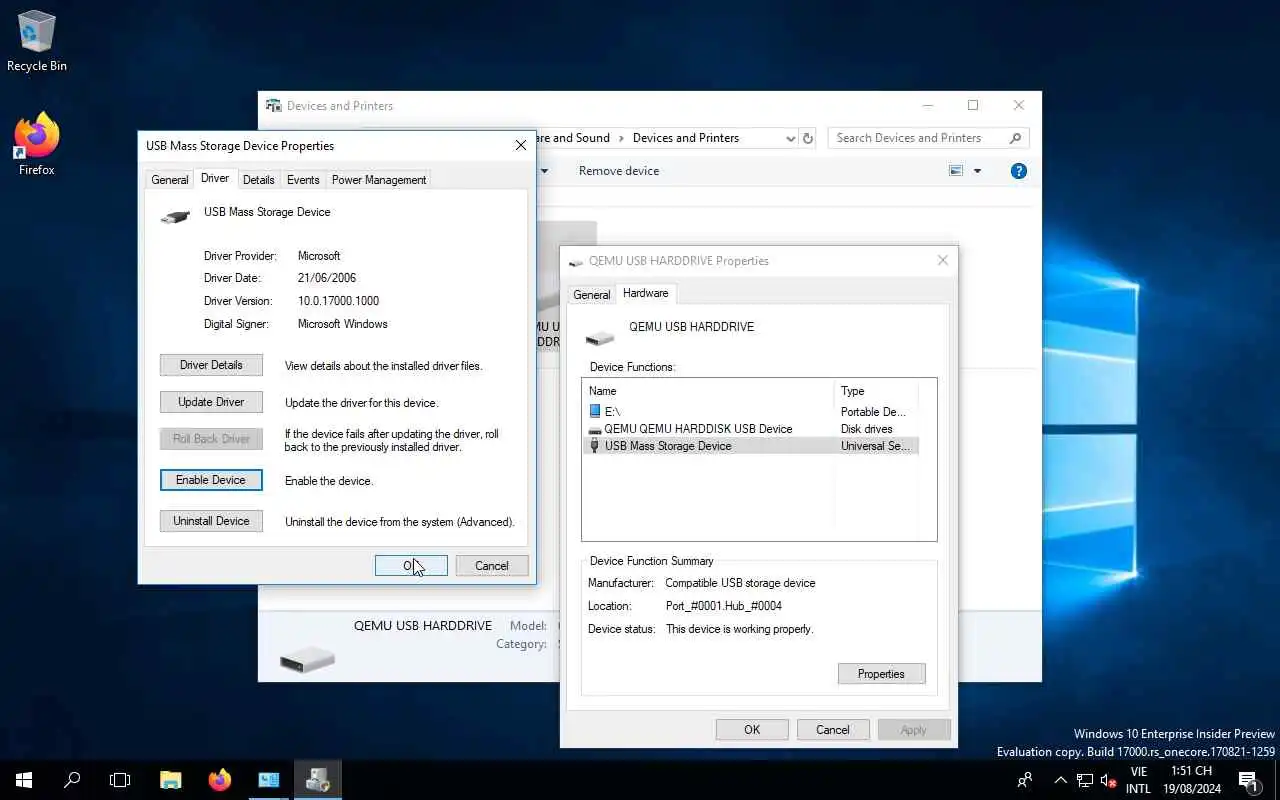Viewport: 1280px width, 800px height.
Task: Switch to the Details tab
Action: 258,180
